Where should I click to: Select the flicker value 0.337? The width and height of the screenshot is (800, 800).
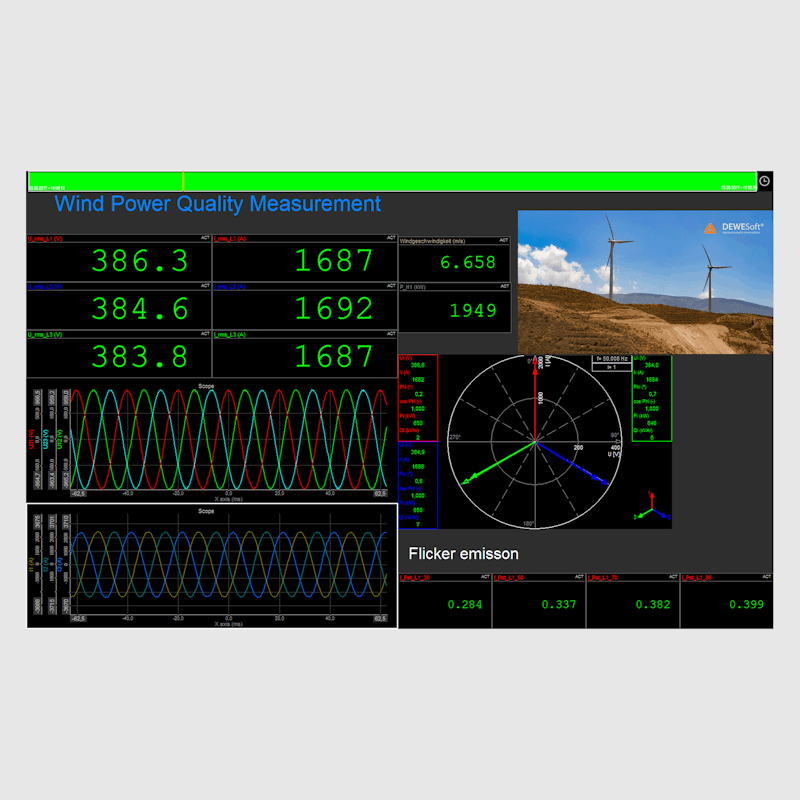coord(559,605)
